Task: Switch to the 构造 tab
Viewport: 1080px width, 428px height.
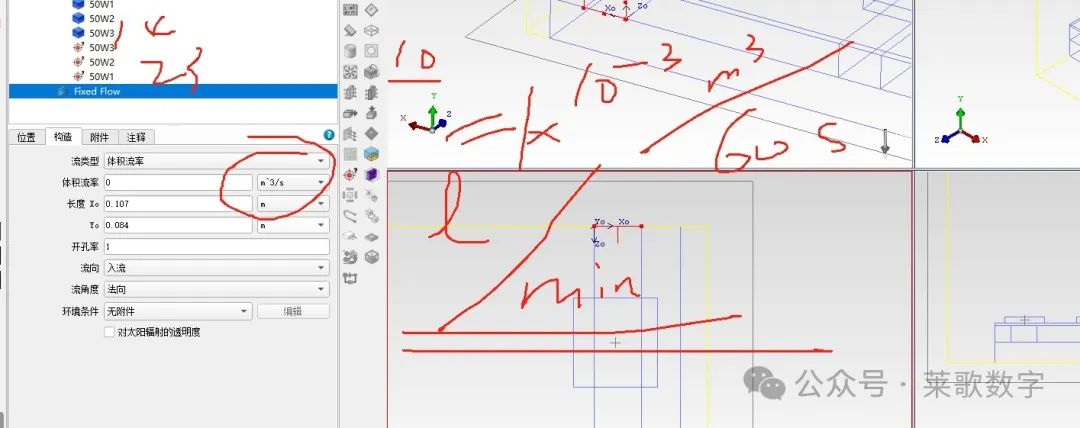Action: (63, 136)
